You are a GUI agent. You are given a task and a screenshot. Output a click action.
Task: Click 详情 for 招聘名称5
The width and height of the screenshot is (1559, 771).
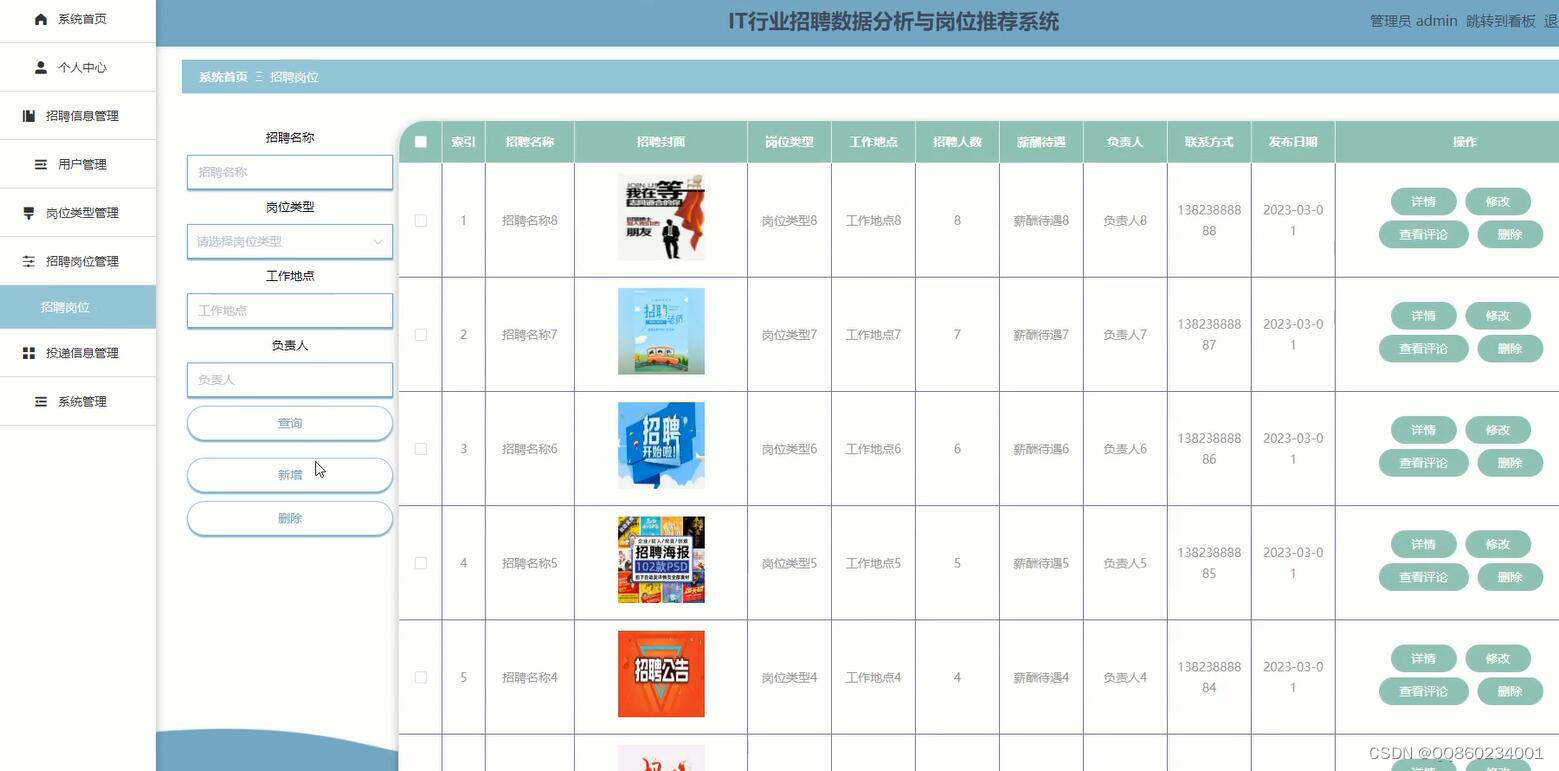pyautogui.click(x=1423, y=544)
